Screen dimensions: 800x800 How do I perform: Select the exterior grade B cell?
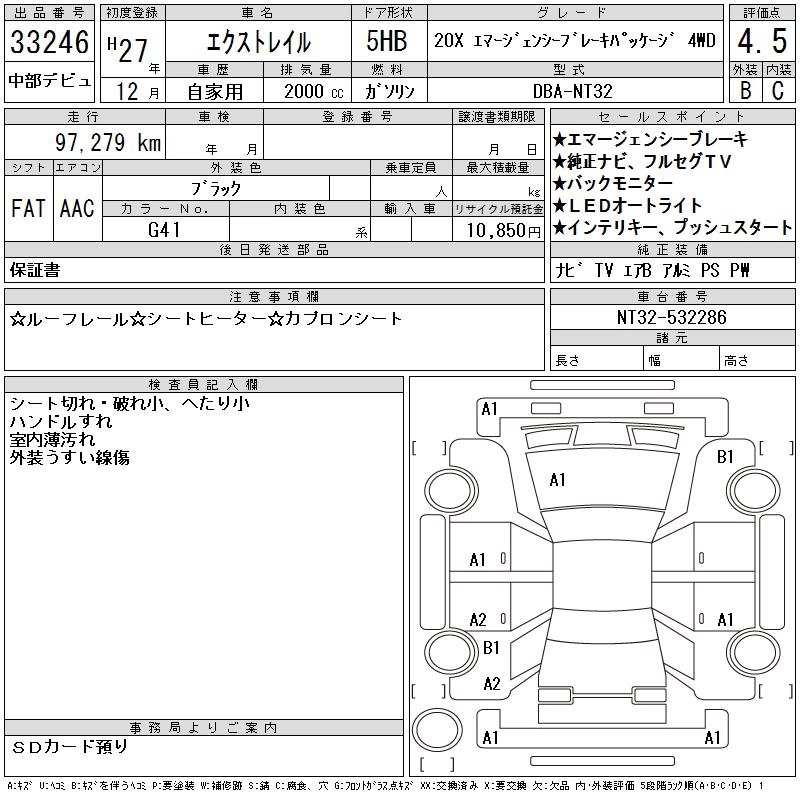click(x=745, y=91)
